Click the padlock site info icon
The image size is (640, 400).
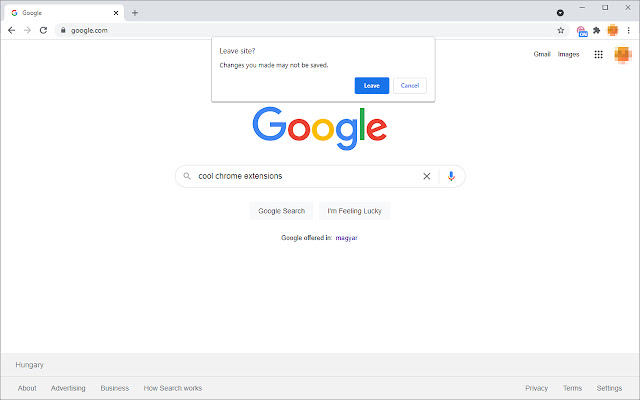point(63,30)
